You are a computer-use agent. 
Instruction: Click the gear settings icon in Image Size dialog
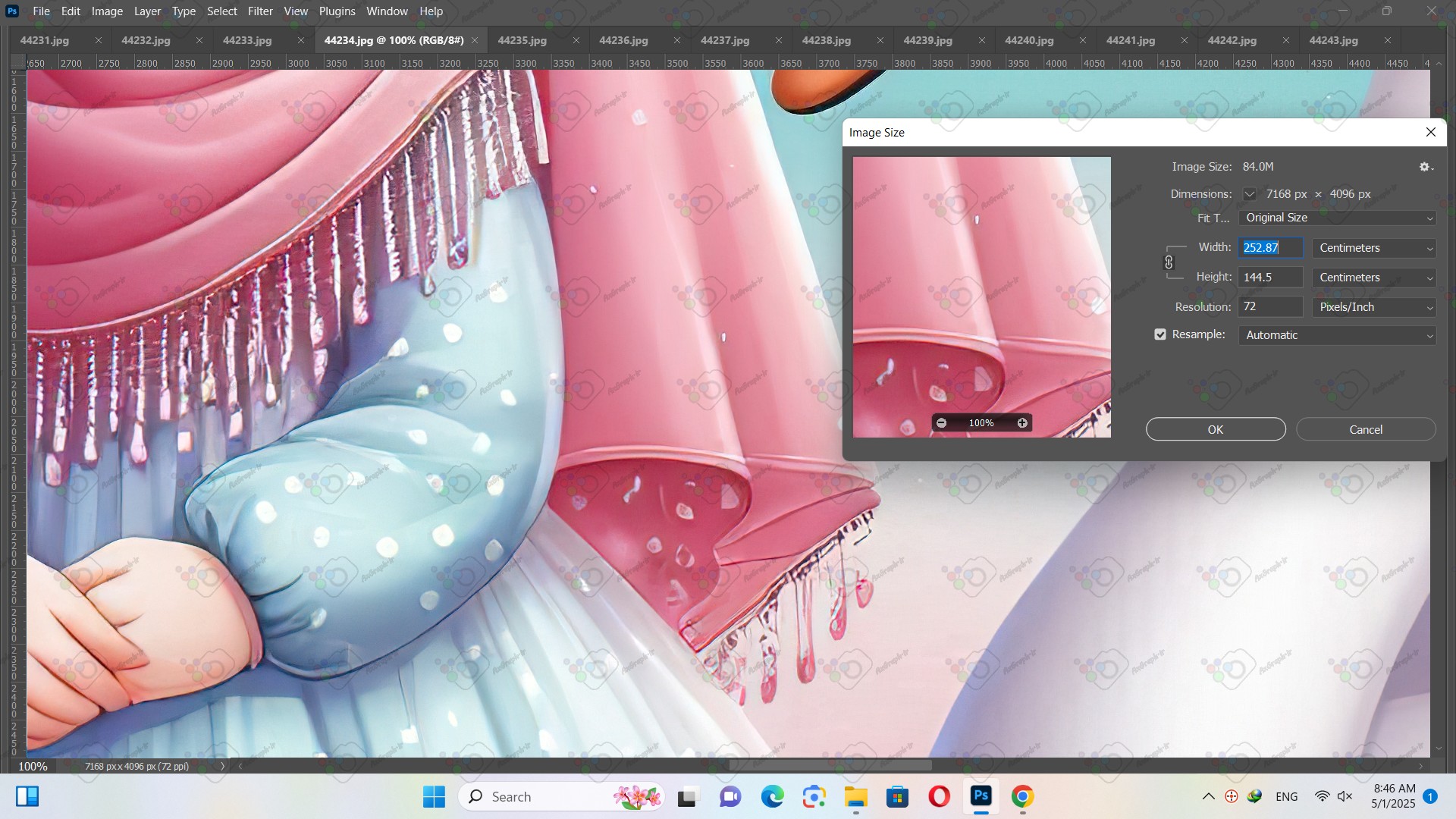pos(1426,167)
